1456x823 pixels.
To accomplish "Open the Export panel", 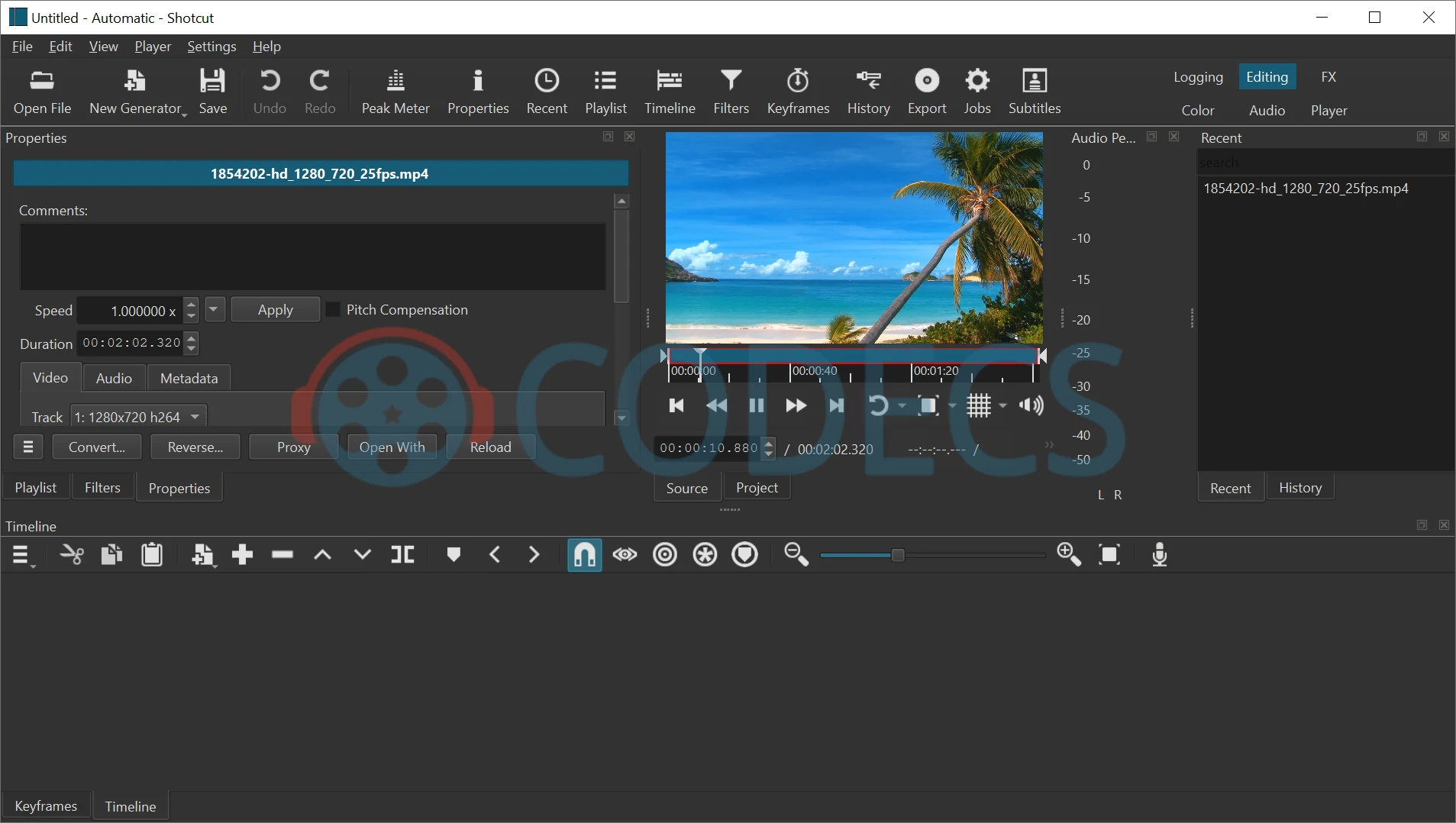I will click(x=926, y=92).
